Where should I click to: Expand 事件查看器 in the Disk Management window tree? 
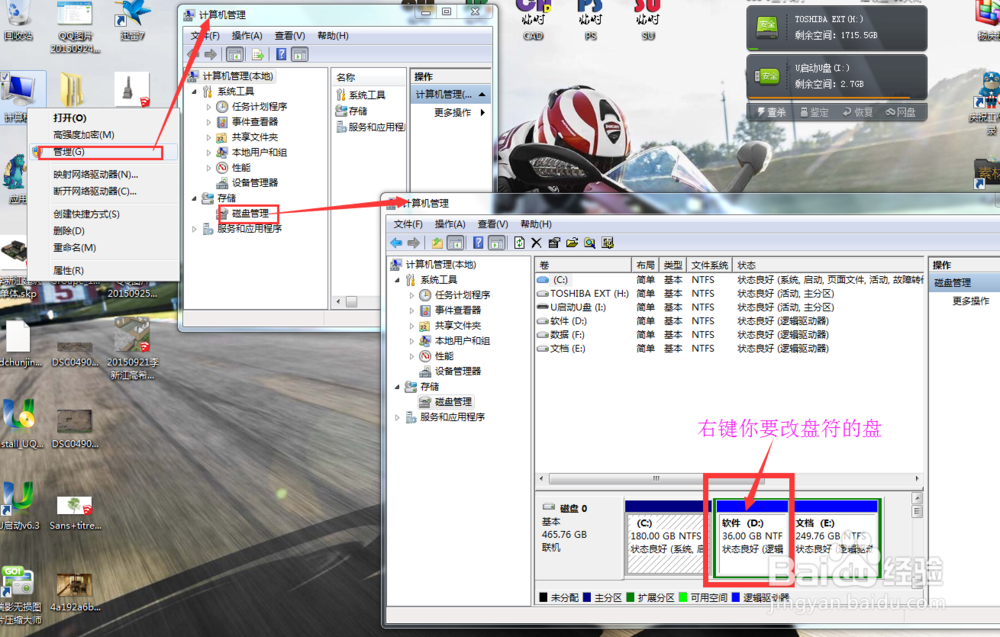(411, 311)
